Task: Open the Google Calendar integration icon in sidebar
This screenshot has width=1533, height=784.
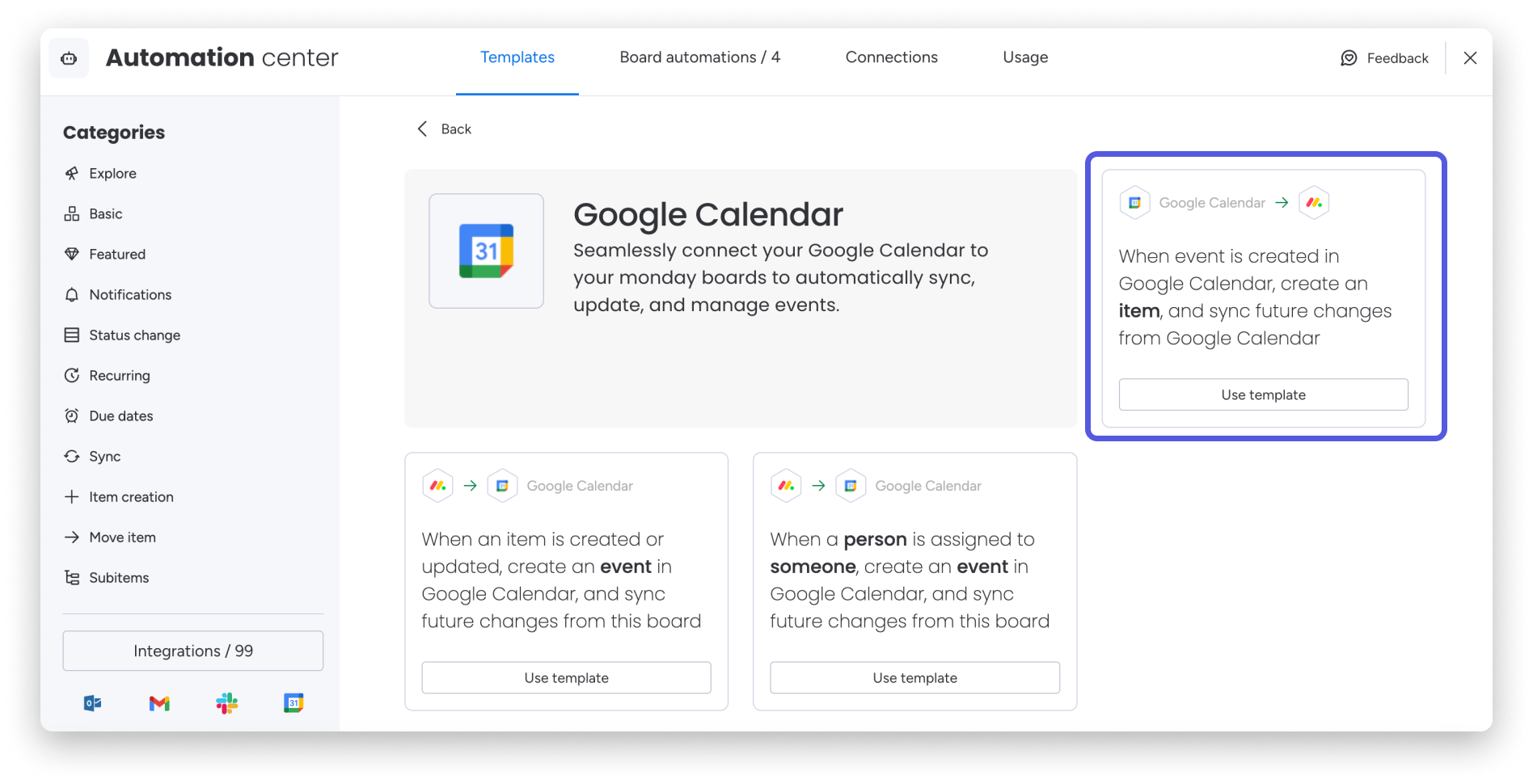Action: pyautogui.click(x=294, y=703)
